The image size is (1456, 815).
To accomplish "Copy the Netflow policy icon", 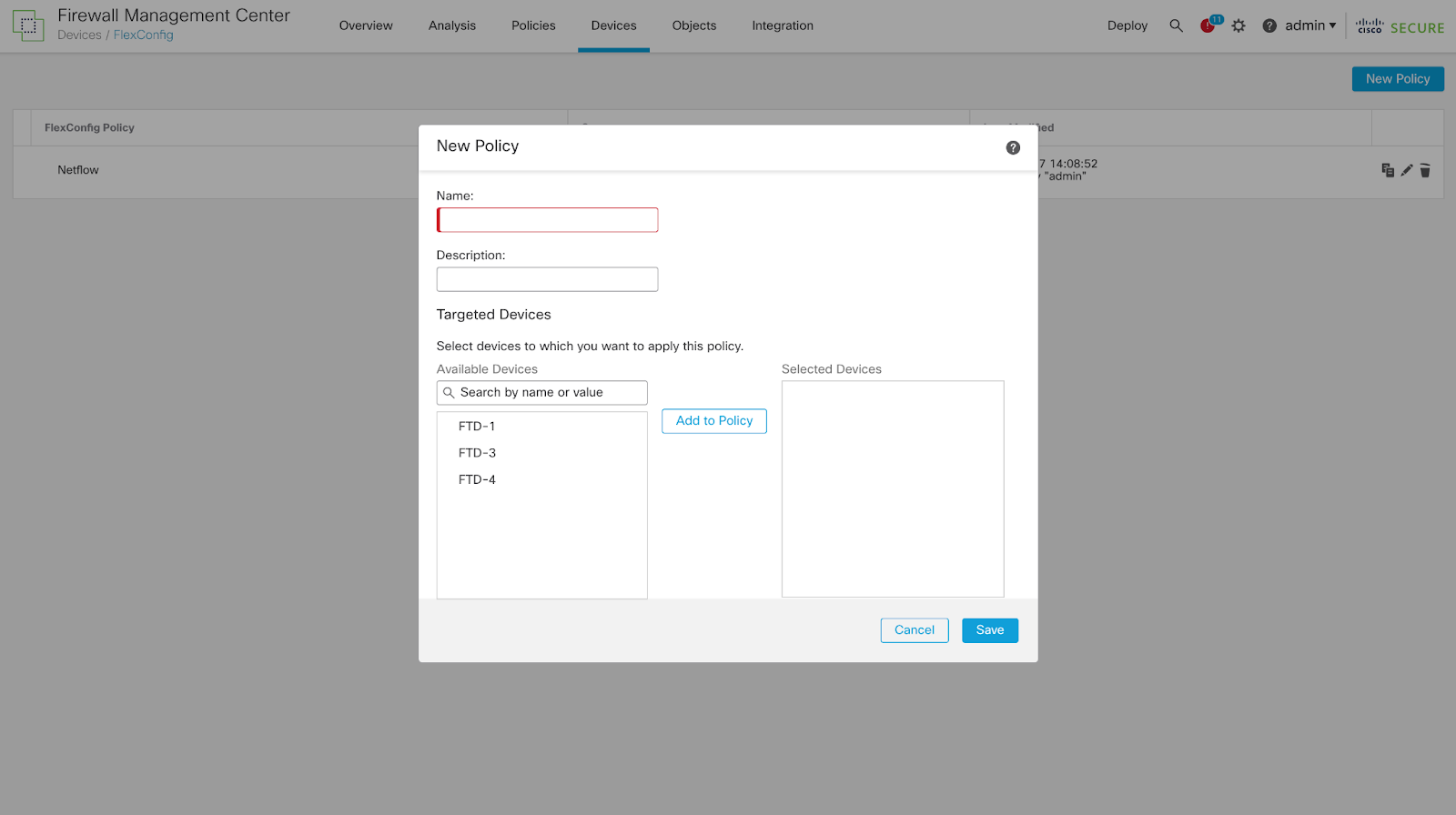I will [x=1388, y=170].
